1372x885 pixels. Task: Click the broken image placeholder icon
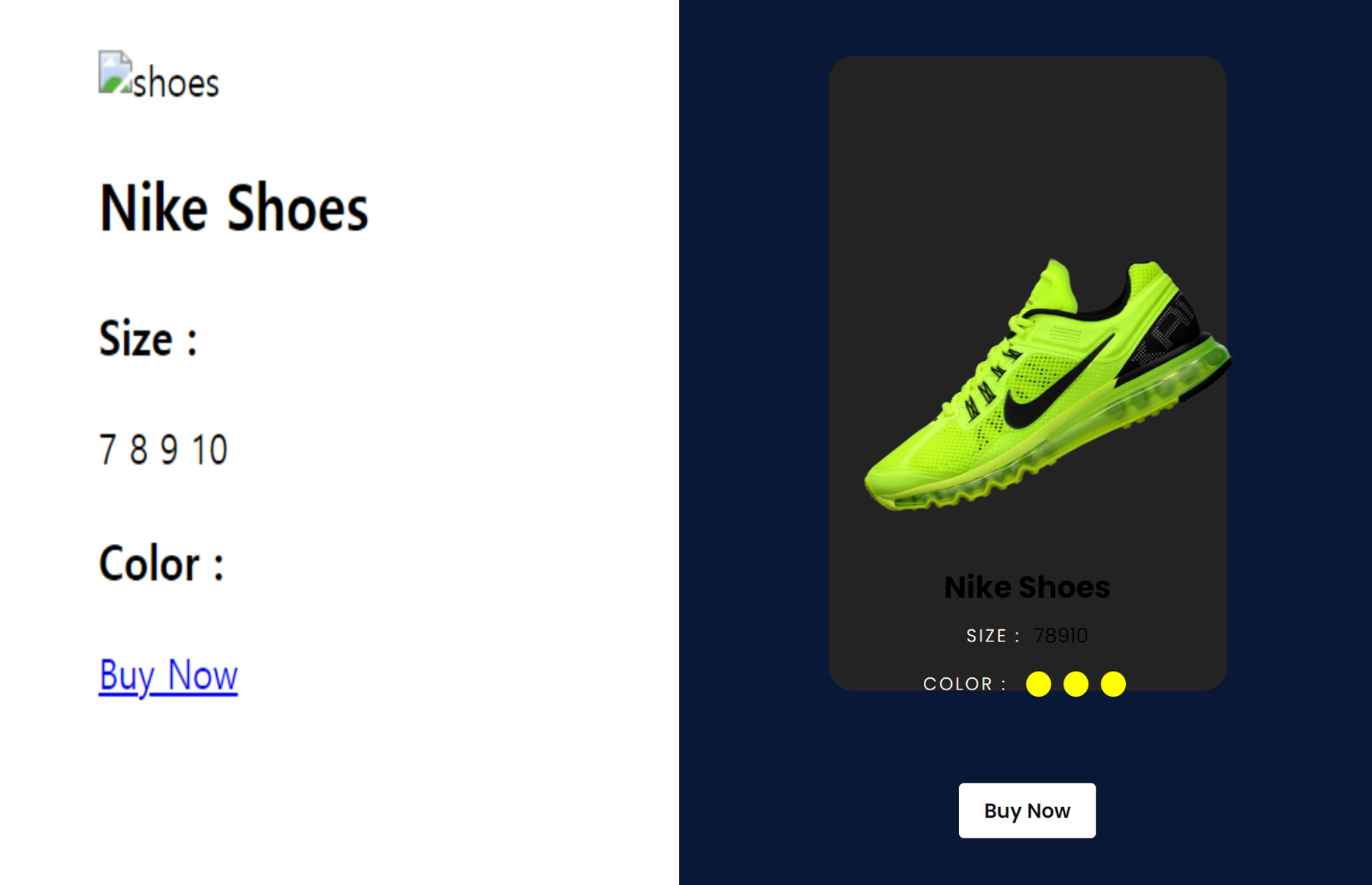click(x=115, y=72)
